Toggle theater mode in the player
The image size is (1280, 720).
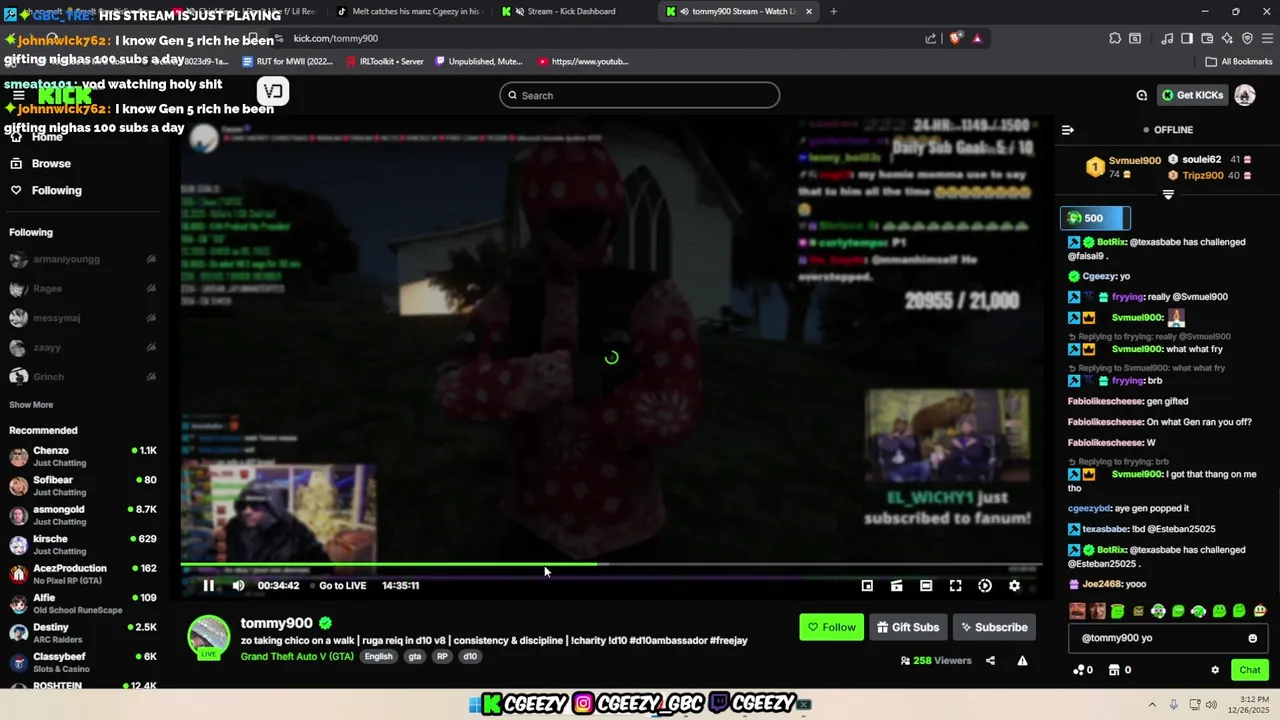(926, 586)
